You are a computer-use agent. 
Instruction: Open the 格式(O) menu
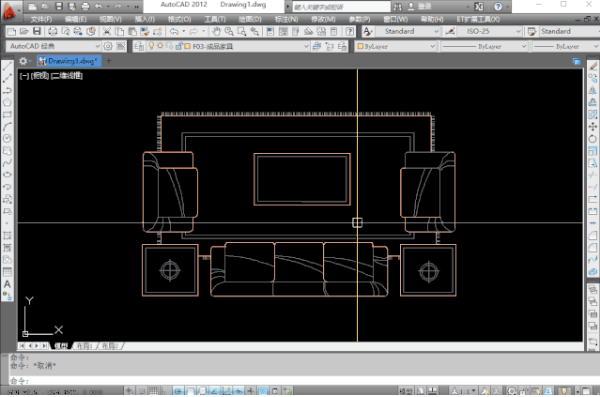click(179, 19)
